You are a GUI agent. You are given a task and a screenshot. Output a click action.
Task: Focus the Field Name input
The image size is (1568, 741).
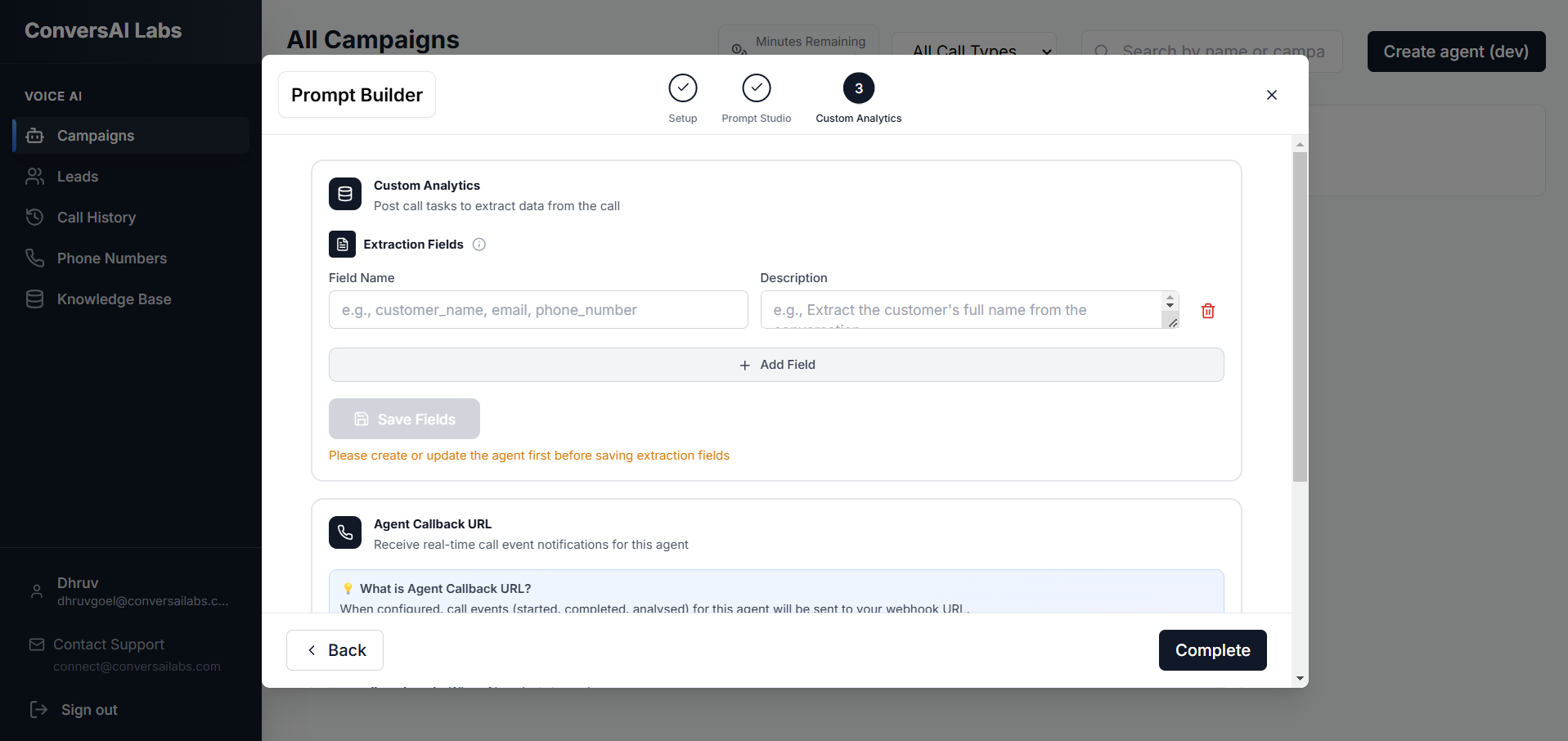click(x=538, y=310)
